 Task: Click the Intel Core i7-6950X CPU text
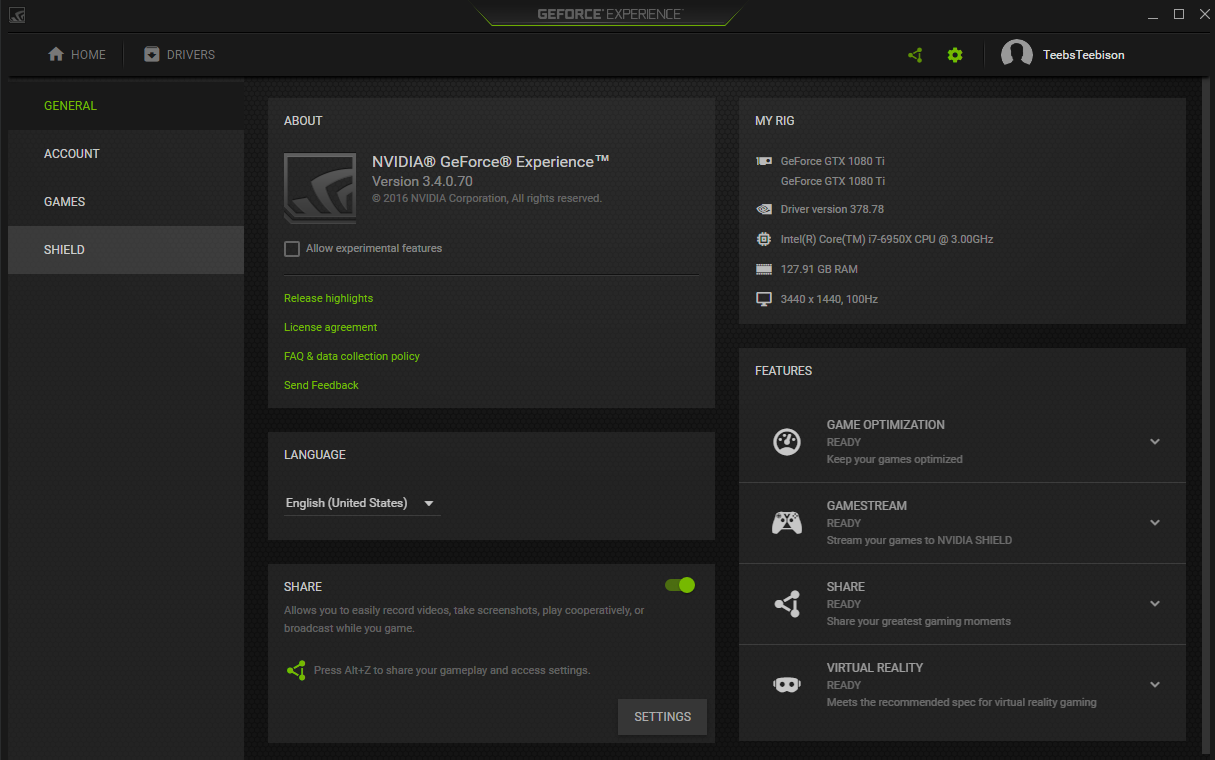click(x=887, y=239)
